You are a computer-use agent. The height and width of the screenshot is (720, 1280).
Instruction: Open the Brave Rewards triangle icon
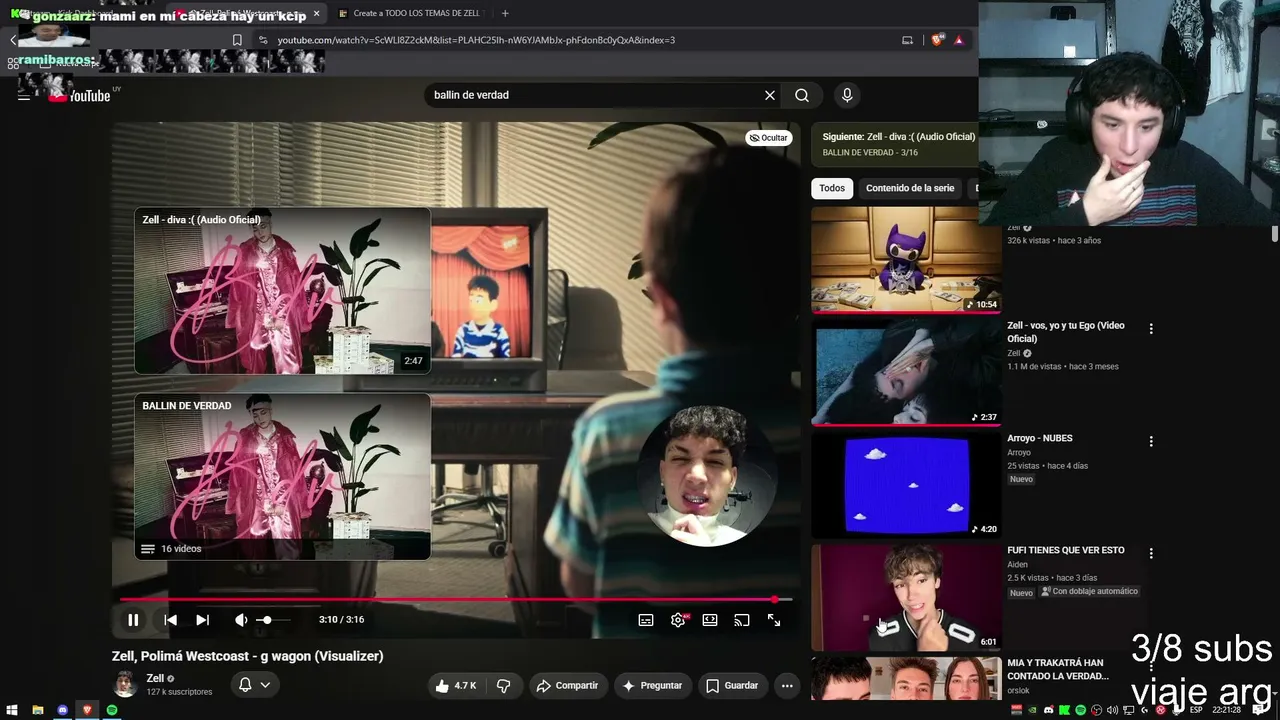[x=959, y=40]
